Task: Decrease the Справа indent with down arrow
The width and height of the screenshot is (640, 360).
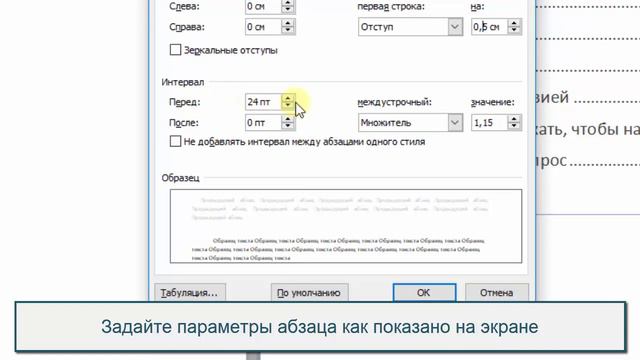Action: coord(288,31)
